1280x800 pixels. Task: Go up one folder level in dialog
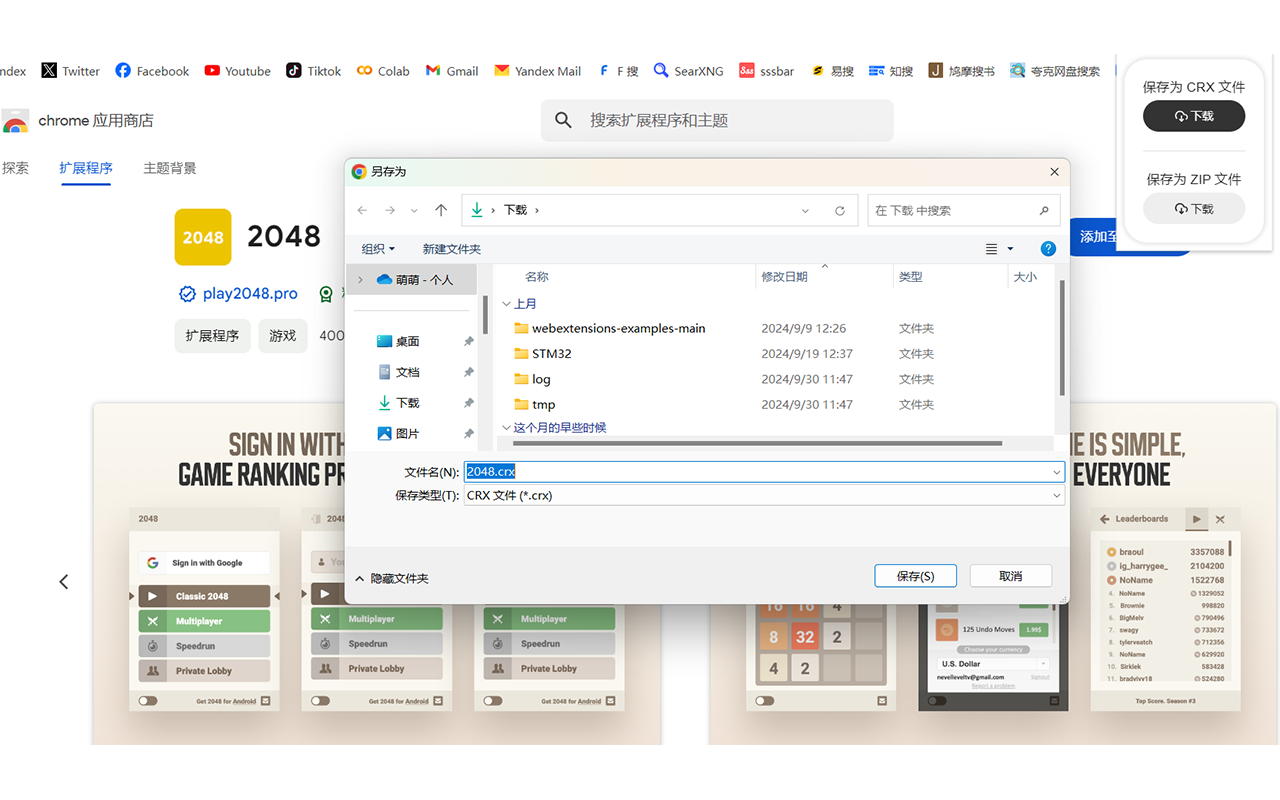(441, 210)
